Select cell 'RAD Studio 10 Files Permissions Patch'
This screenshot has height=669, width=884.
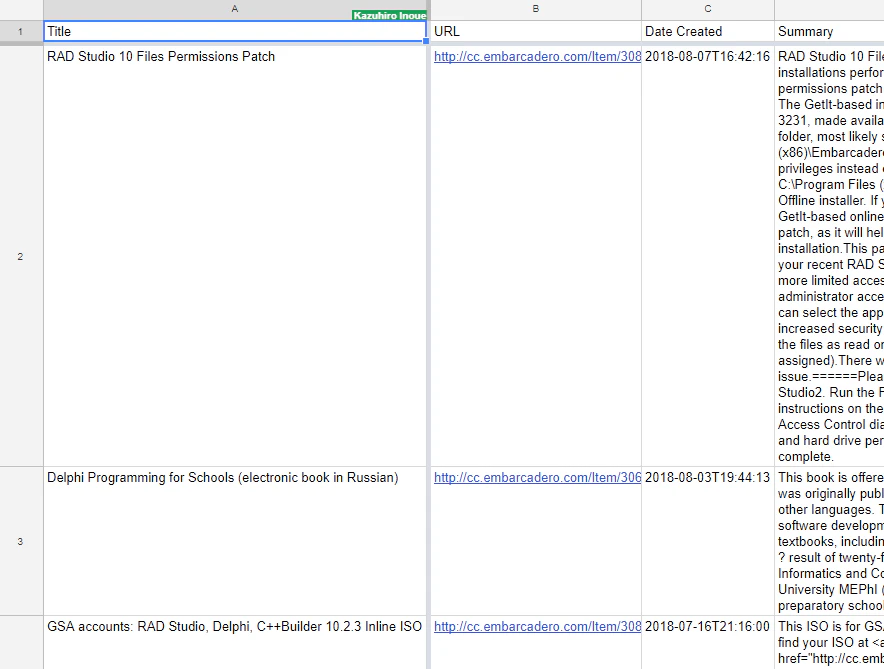click(235, 256)
